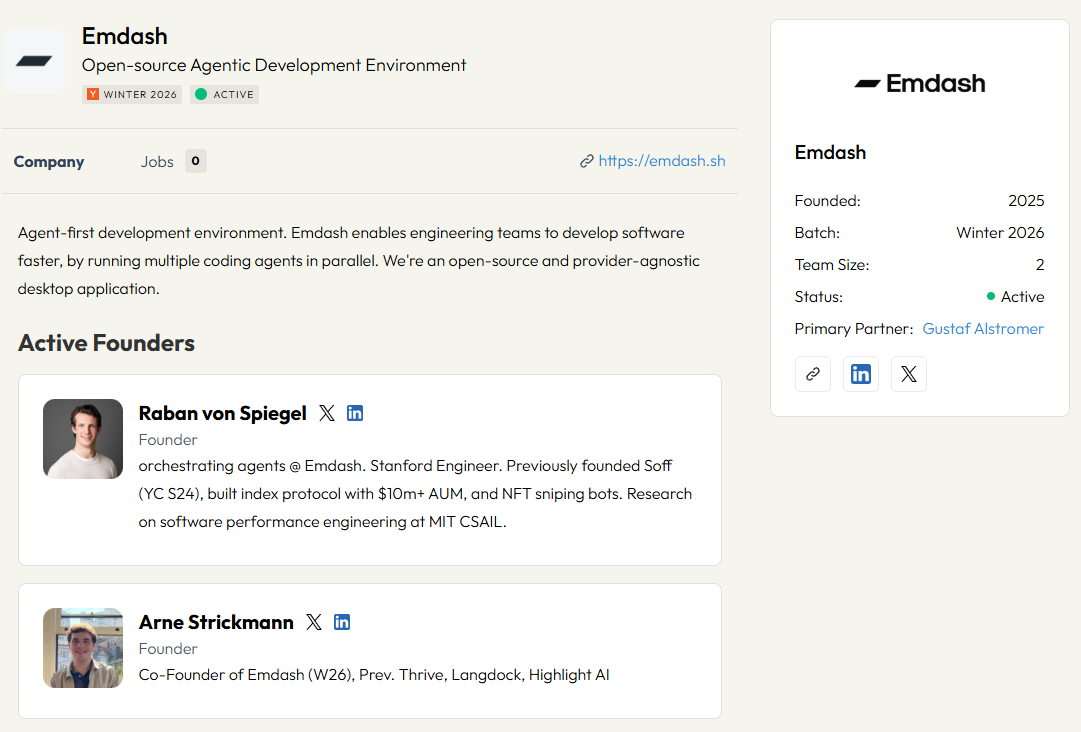Switch to the Jobs tab

[157, 162]
